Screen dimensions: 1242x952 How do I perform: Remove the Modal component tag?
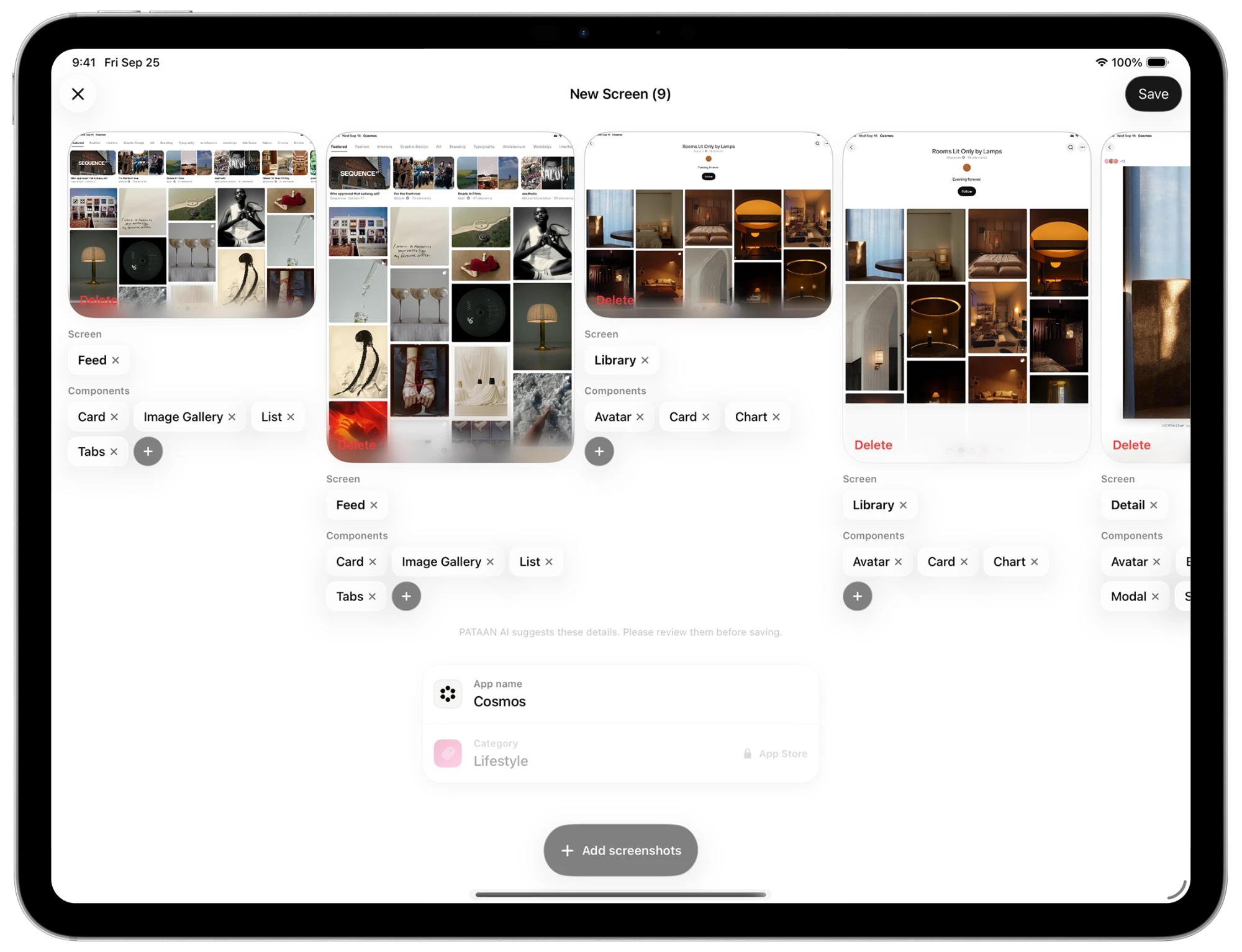(x=1155, y=596)
